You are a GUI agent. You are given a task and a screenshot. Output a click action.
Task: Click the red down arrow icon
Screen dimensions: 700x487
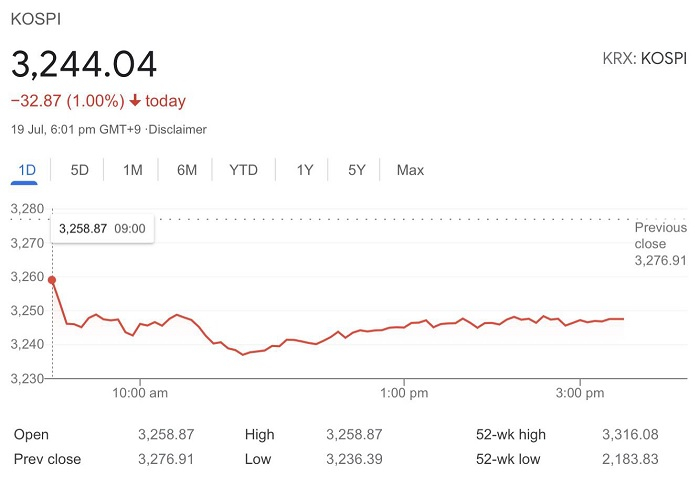[136, 101]
